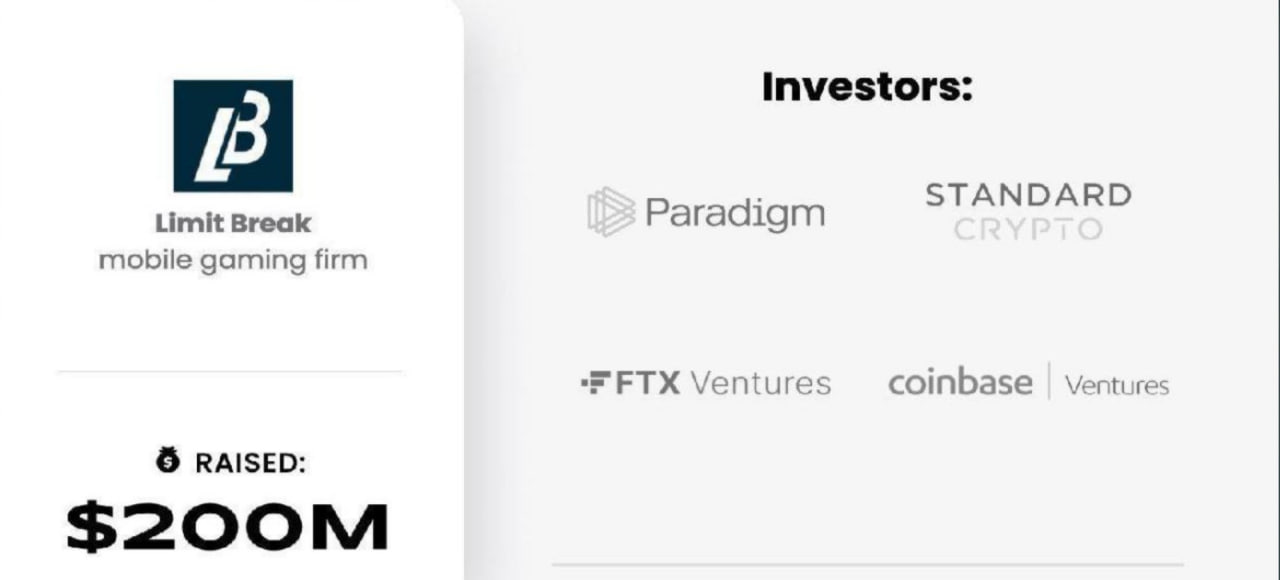Click the $200M raised amount
This screenshot has width=1280, height=580.
(227, 527)
